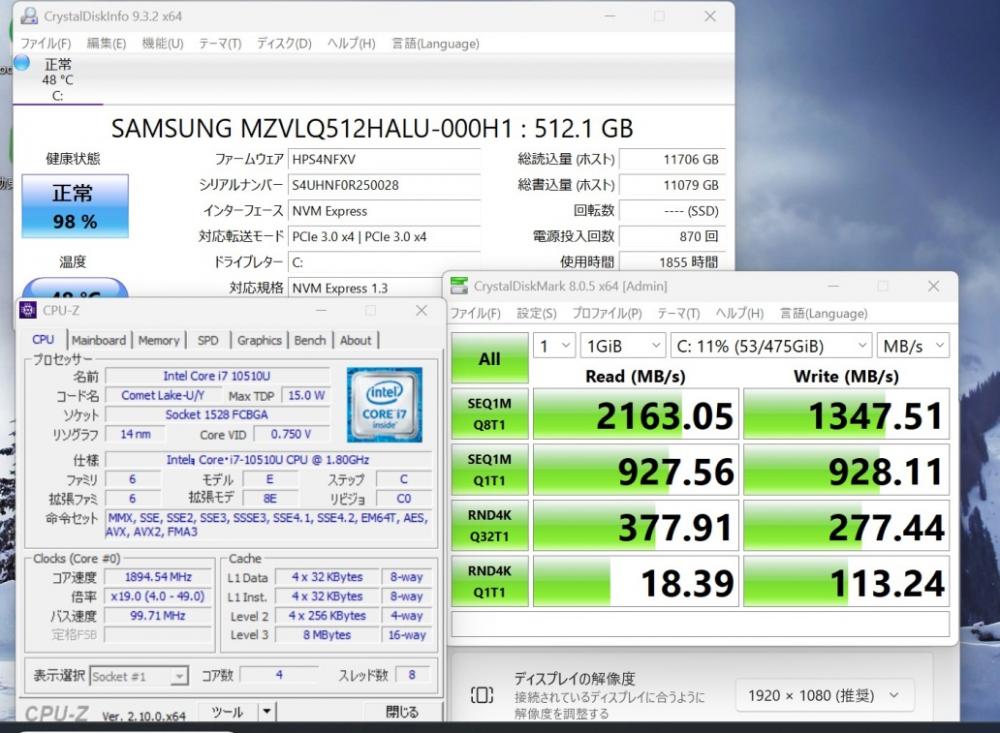Open プロファイル(P) menu in CrystalDiskMark

point(607,313)
